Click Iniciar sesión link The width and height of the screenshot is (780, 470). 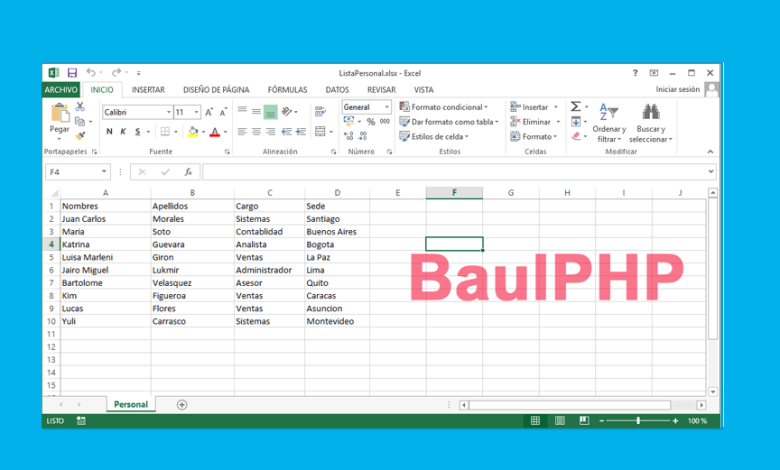677,90
